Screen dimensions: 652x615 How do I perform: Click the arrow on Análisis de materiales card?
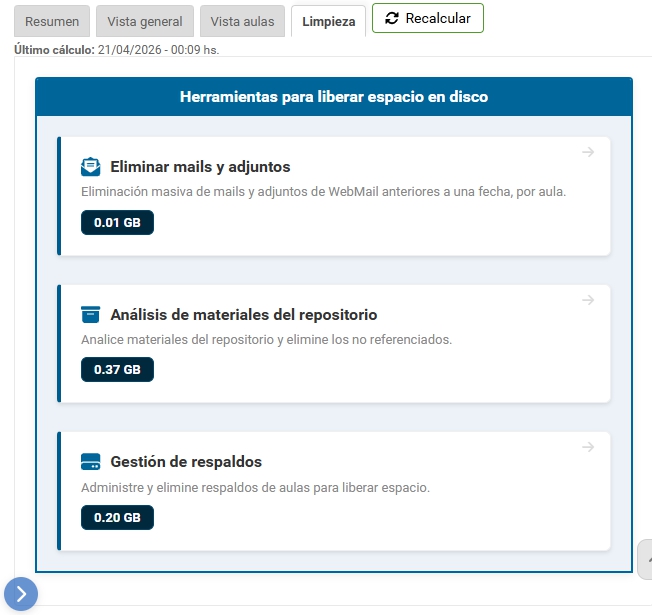588,300
